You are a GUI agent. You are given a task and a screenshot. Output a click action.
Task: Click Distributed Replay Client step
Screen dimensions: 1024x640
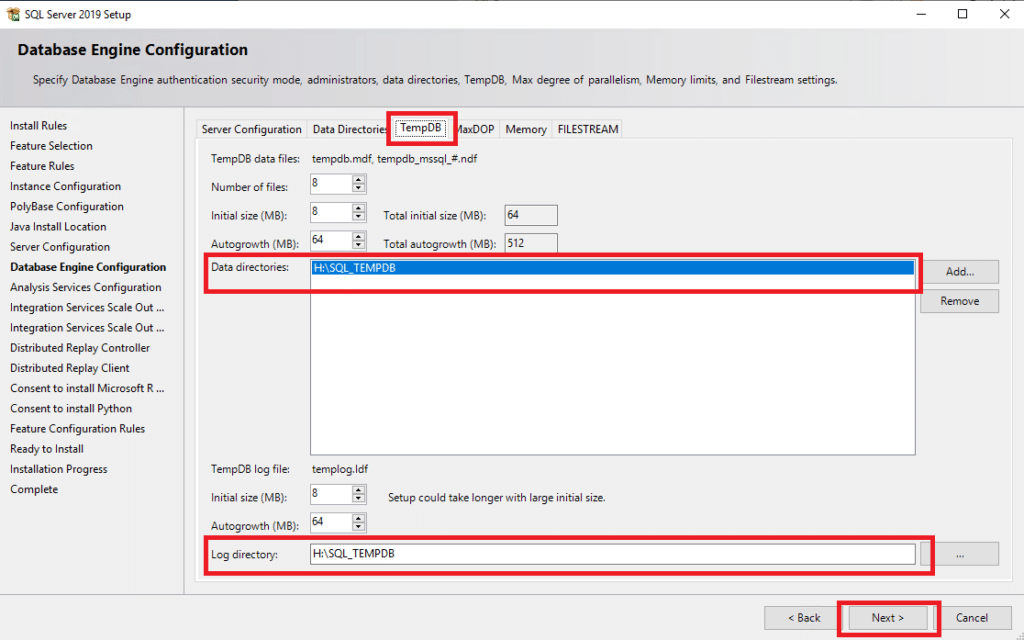pyautogui.click(x=70, y=368)
